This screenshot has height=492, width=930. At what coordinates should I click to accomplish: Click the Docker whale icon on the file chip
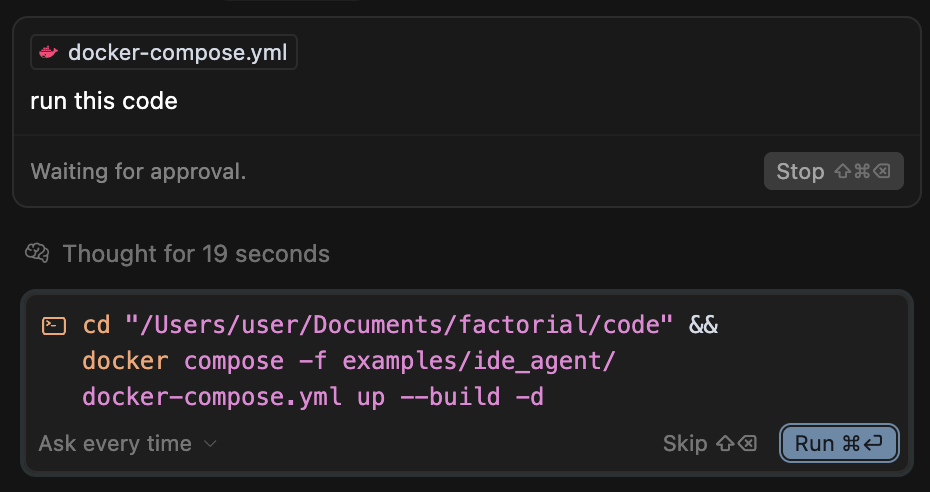49,52
